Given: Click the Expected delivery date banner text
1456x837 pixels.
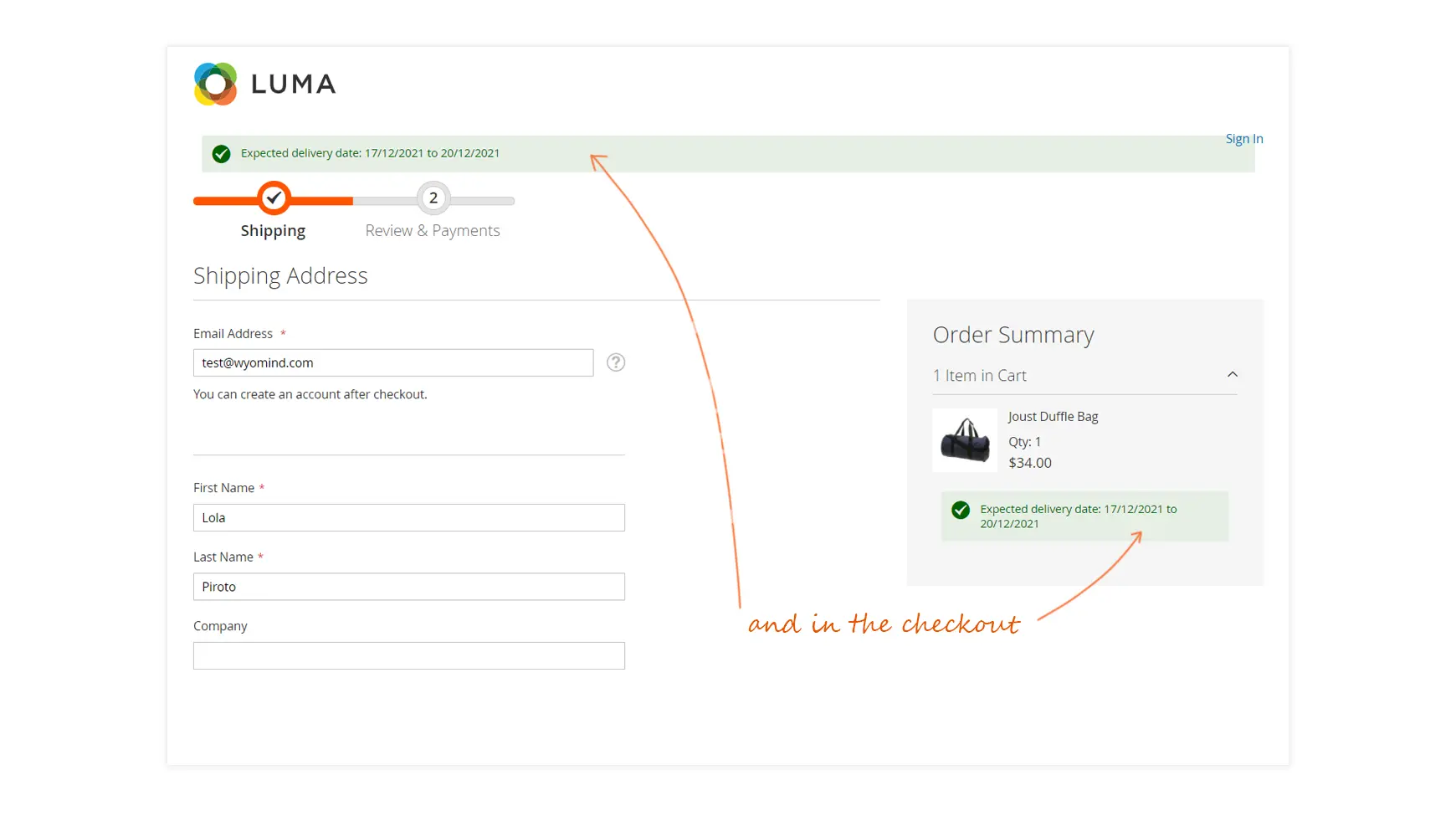Looking at the screenshot, I should coord(370,153).
